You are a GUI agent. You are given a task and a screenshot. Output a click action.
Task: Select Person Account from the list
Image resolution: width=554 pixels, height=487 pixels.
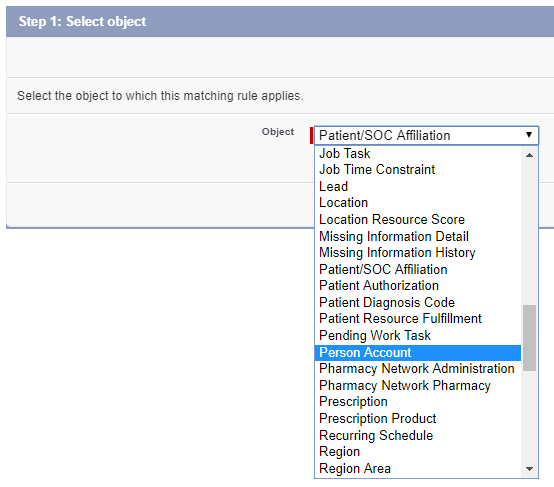(418, 352)
